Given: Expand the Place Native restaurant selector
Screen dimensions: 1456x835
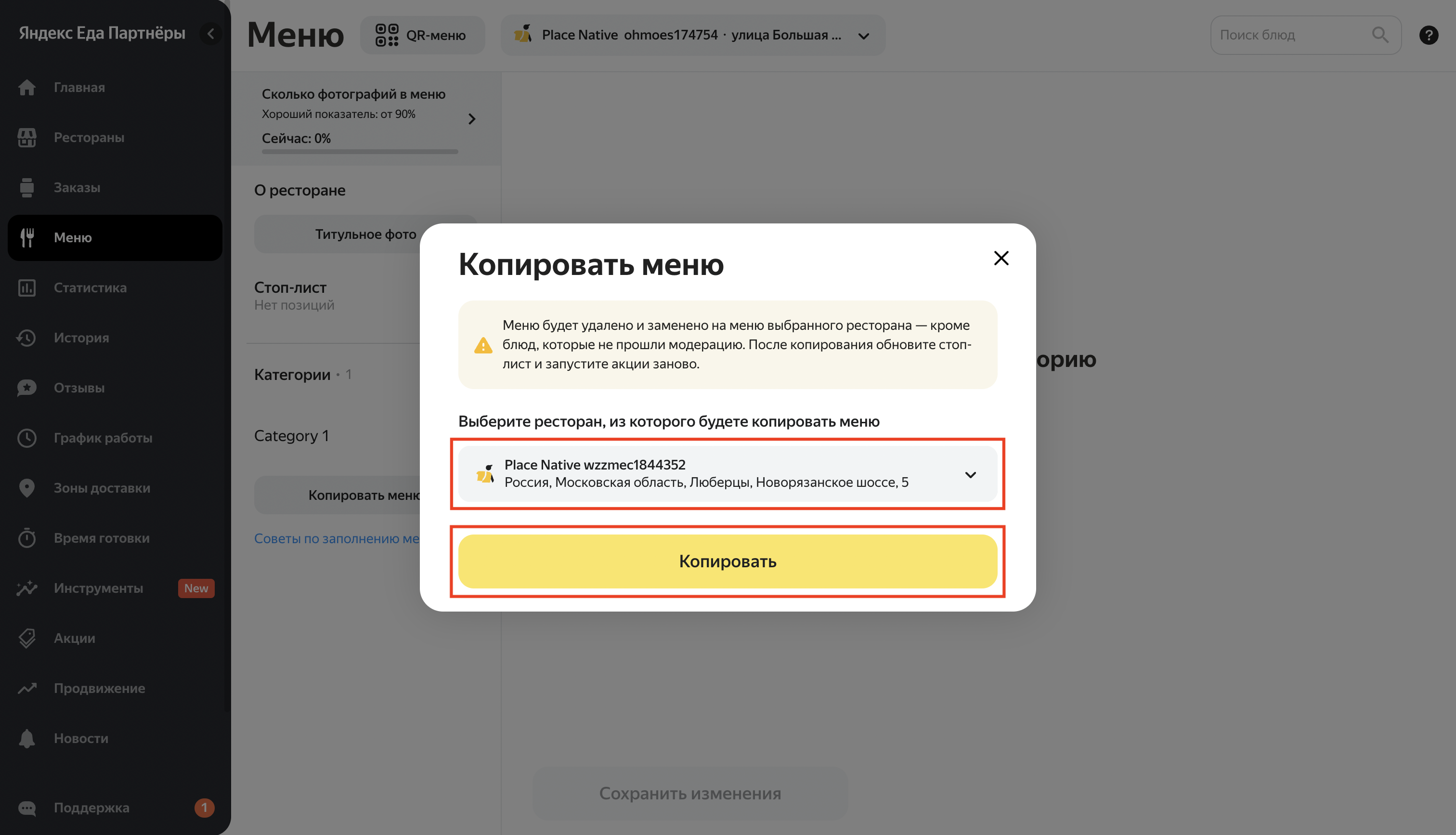Looking at the screenshot, I should coord(693,35).
